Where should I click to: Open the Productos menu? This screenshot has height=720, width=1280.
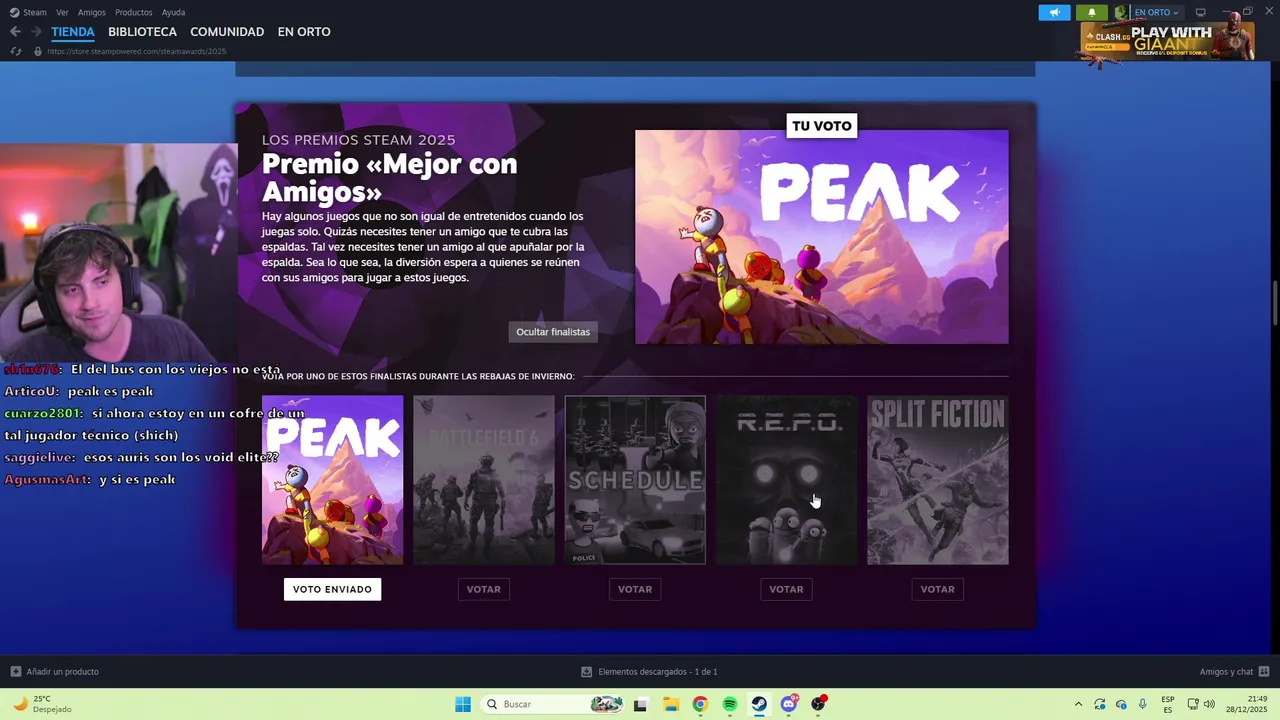click(134, 12)
